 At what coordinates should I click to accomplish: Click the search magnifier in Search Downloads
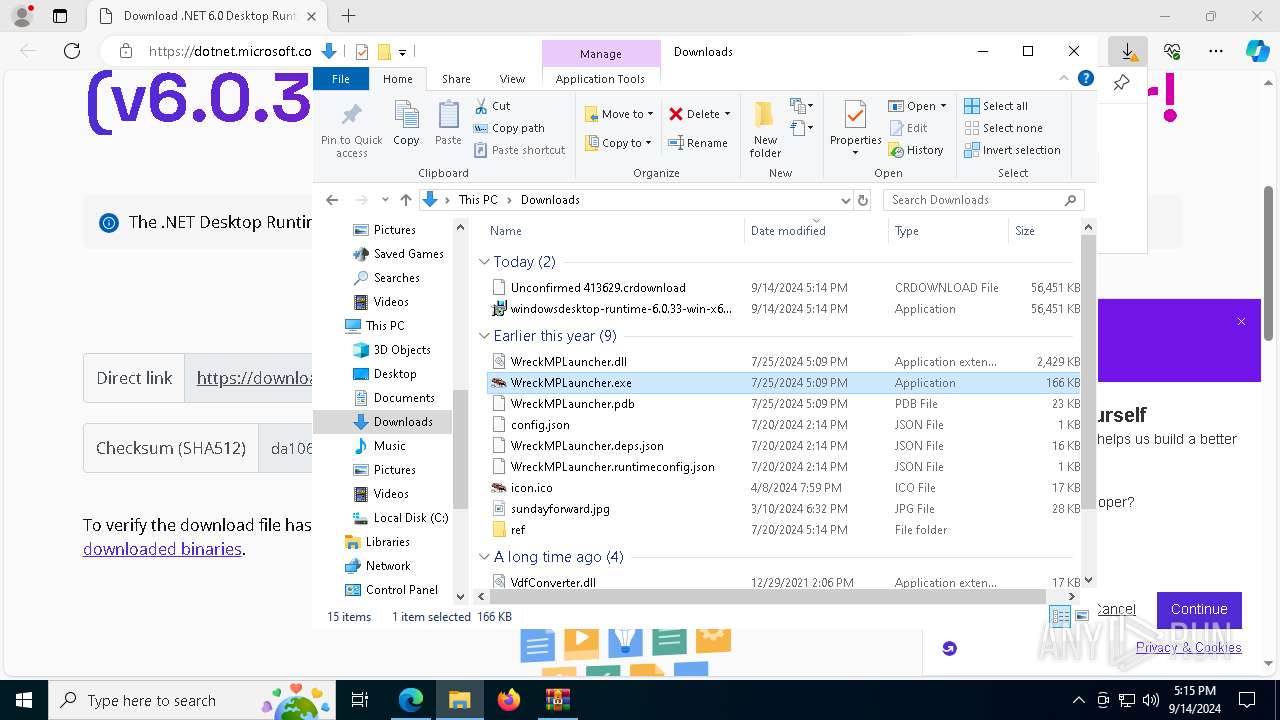click(1070, 200)
